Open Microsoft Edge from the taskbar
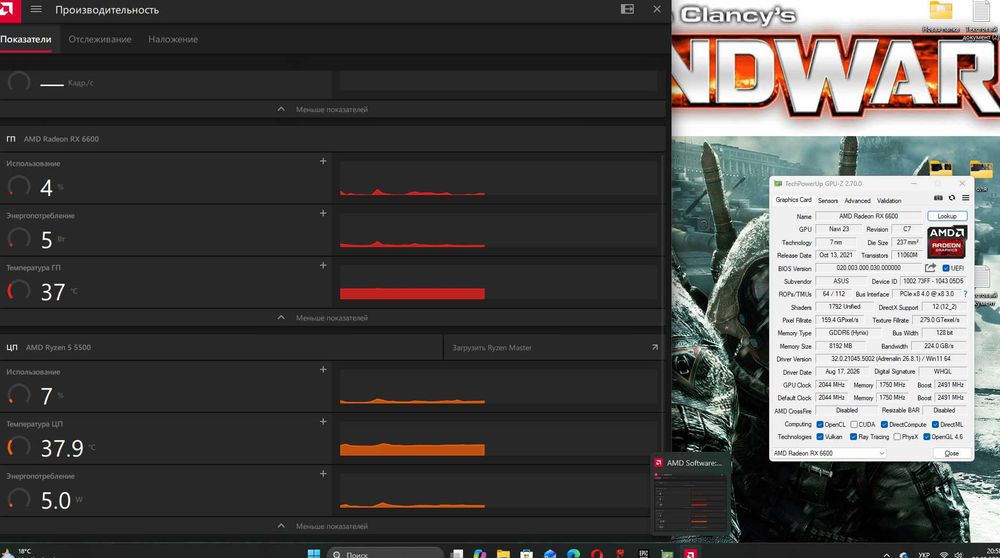Screen dimensions: 1000x558 tap(573, 554)
